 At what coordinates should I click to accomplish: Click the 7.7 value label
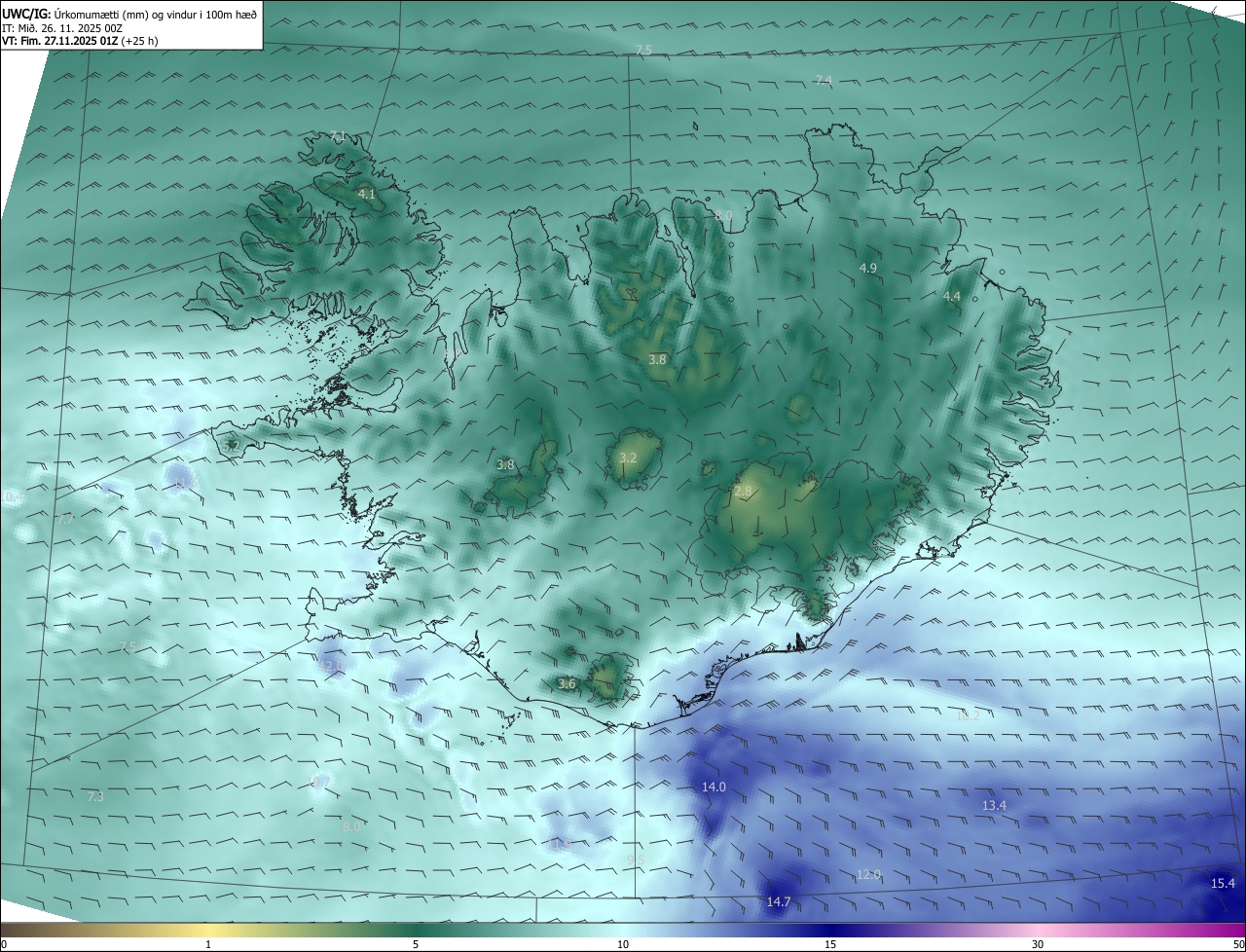click(x=65, y=521)
